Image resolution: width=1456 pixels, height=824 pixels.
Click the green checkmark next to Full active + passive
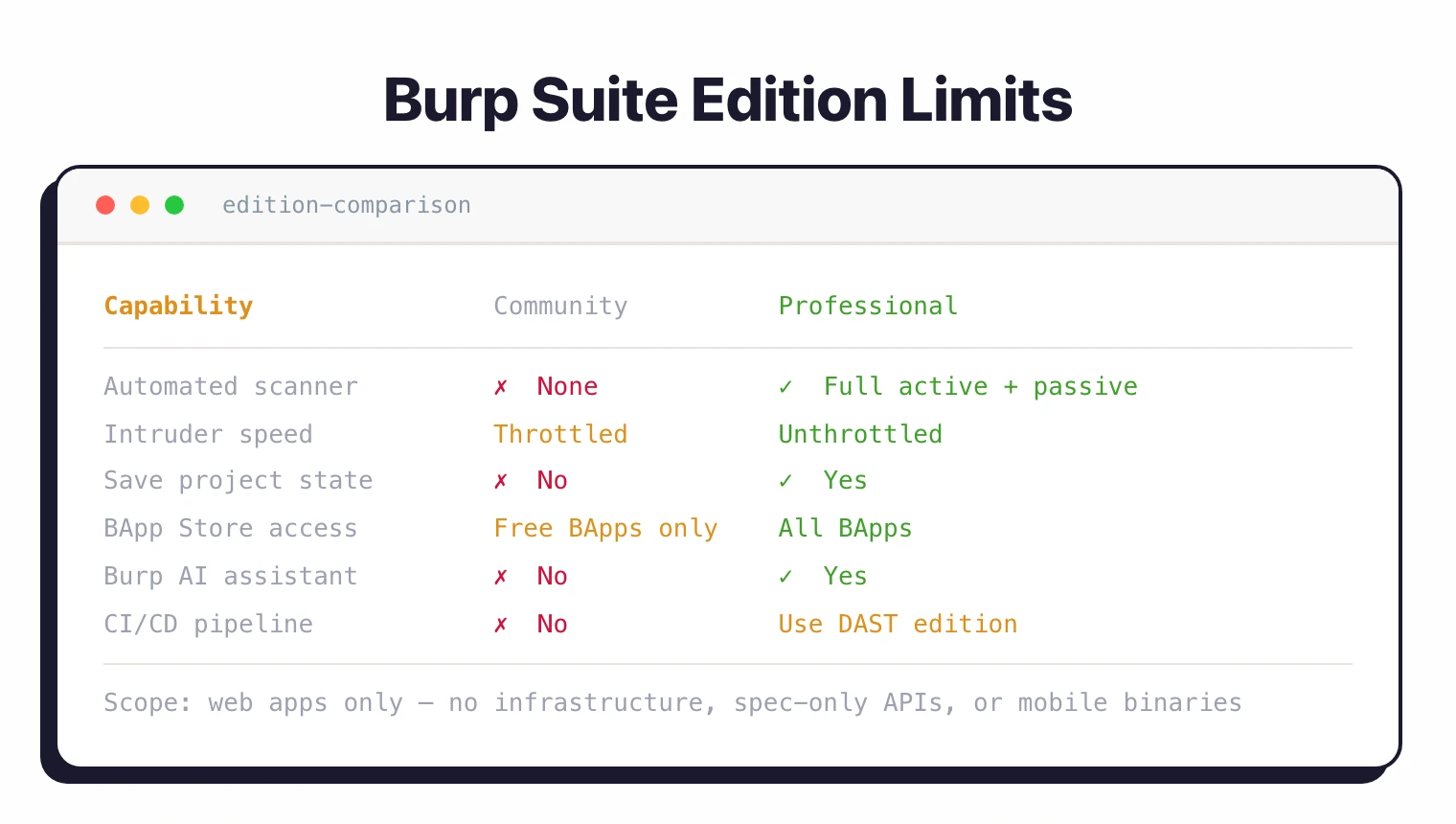point(785,386)
